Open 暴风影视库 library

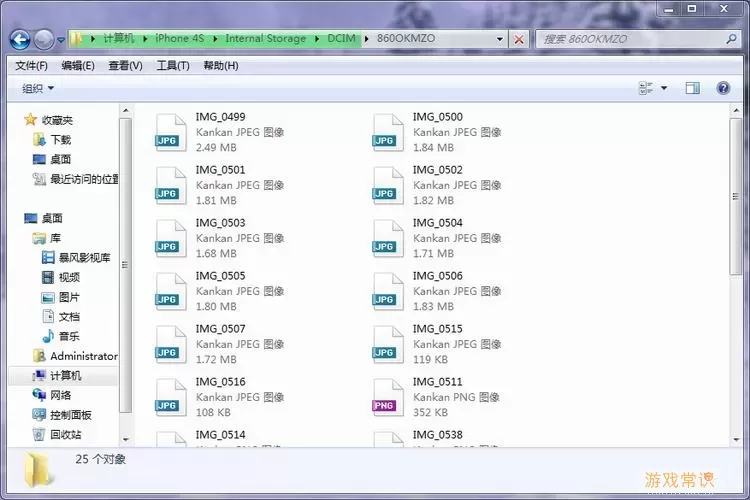click(x=76, y=258)
